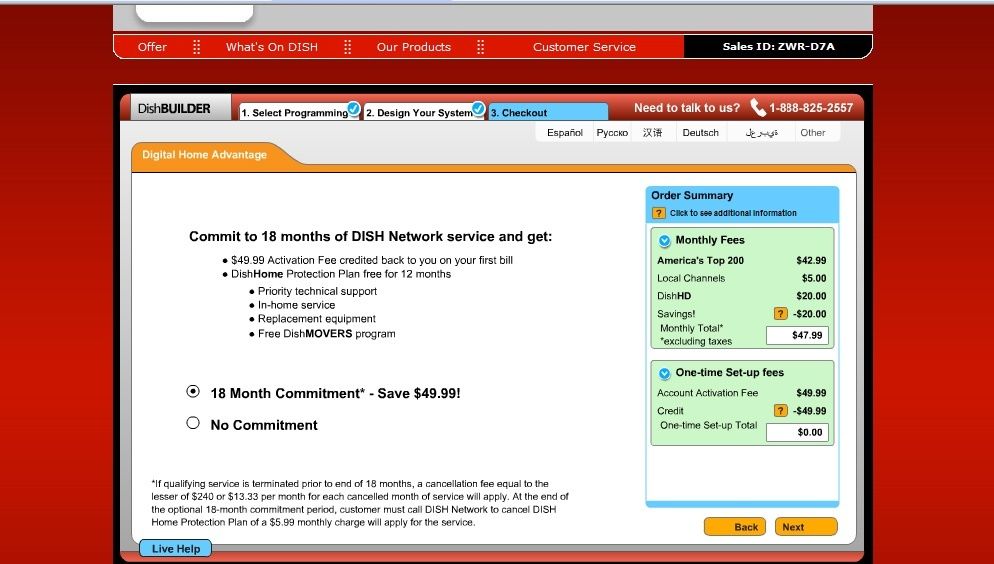Screen dimensions: 994x564
Task: Click the checkmark on Select Programming step
Action: click(354, 109)
